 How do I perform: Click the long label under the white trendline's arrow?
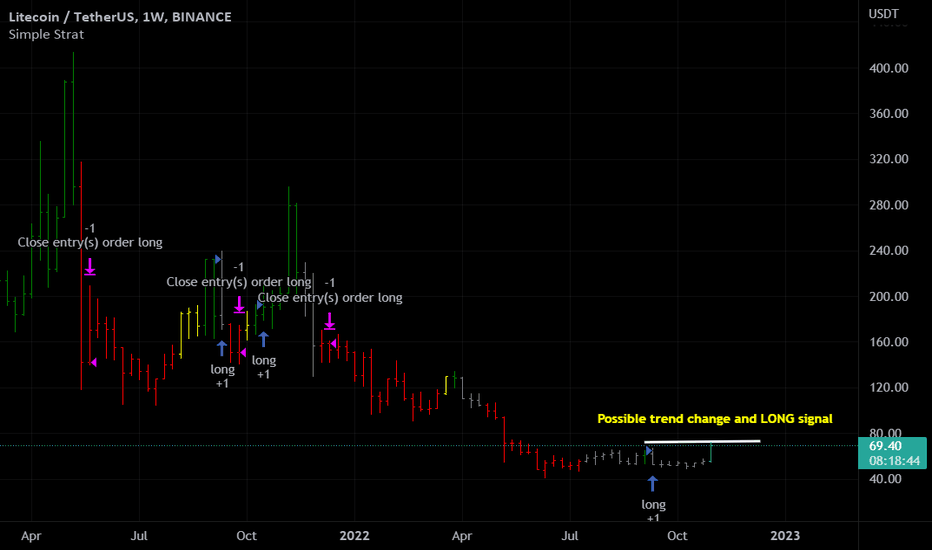pyautogui.click(x=653, y=505)
